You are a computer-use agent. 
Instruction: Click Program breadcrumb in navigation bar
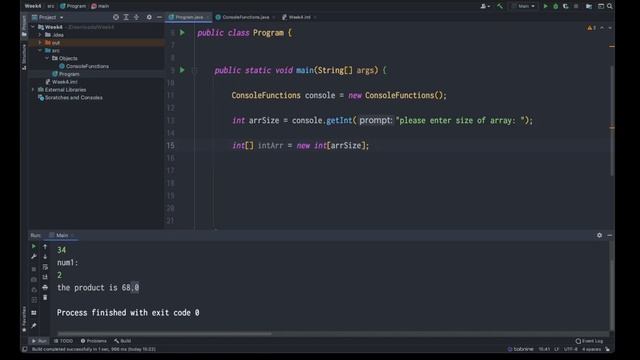(x=73, y=6)
